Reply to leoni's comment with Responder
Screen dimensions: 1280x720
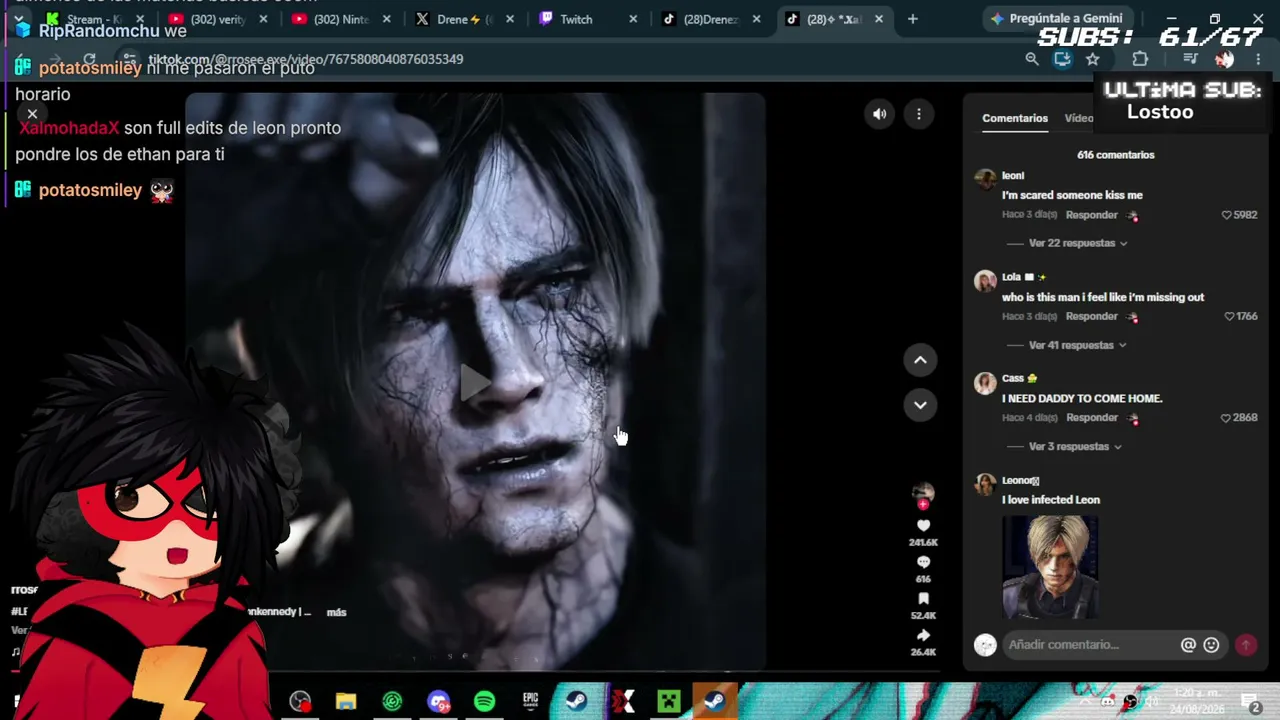(1091, 215)
